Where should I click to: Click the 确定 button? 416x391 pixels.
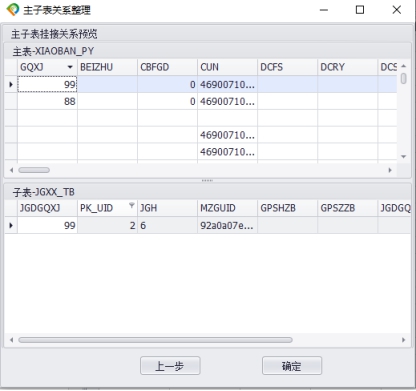[x=292, y=366]
